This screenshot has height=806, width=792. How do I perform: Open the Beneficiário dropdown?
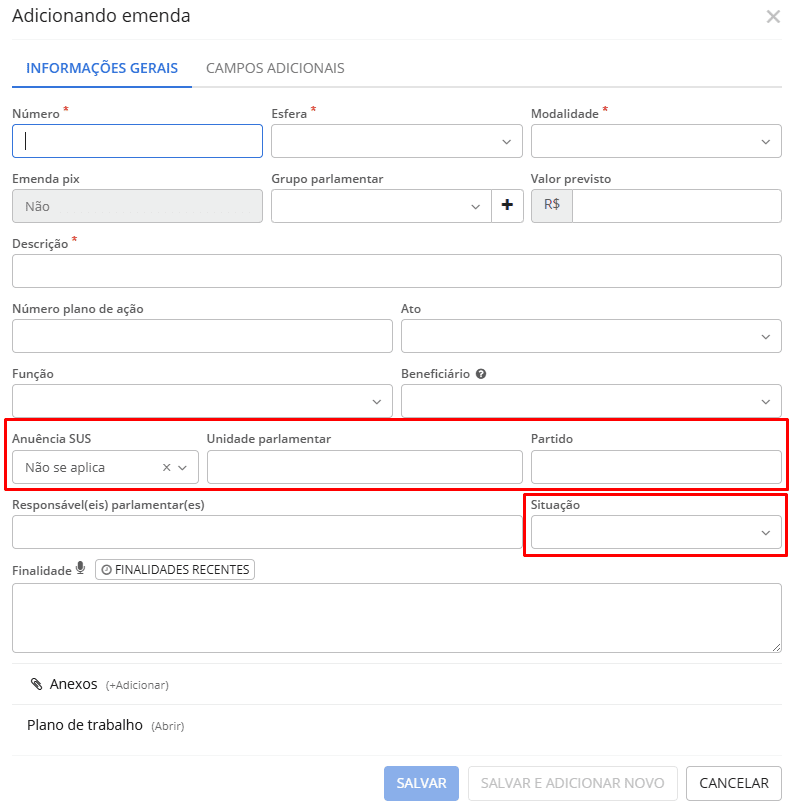pyautogui.click(x=591, y=401)
